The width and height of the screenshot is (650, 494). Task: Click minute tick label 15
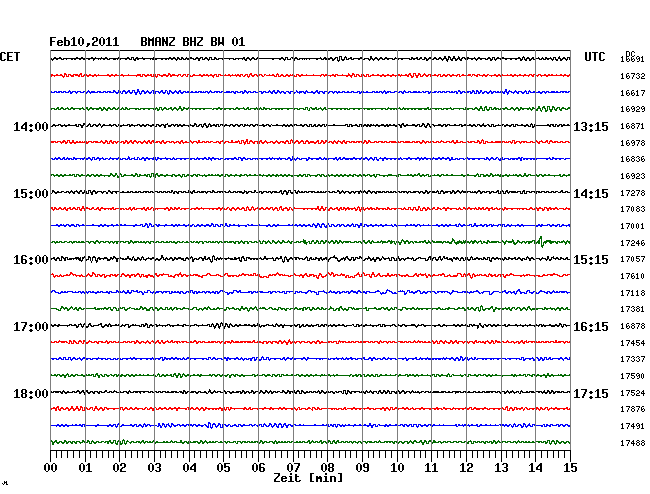tap(570, 468)
